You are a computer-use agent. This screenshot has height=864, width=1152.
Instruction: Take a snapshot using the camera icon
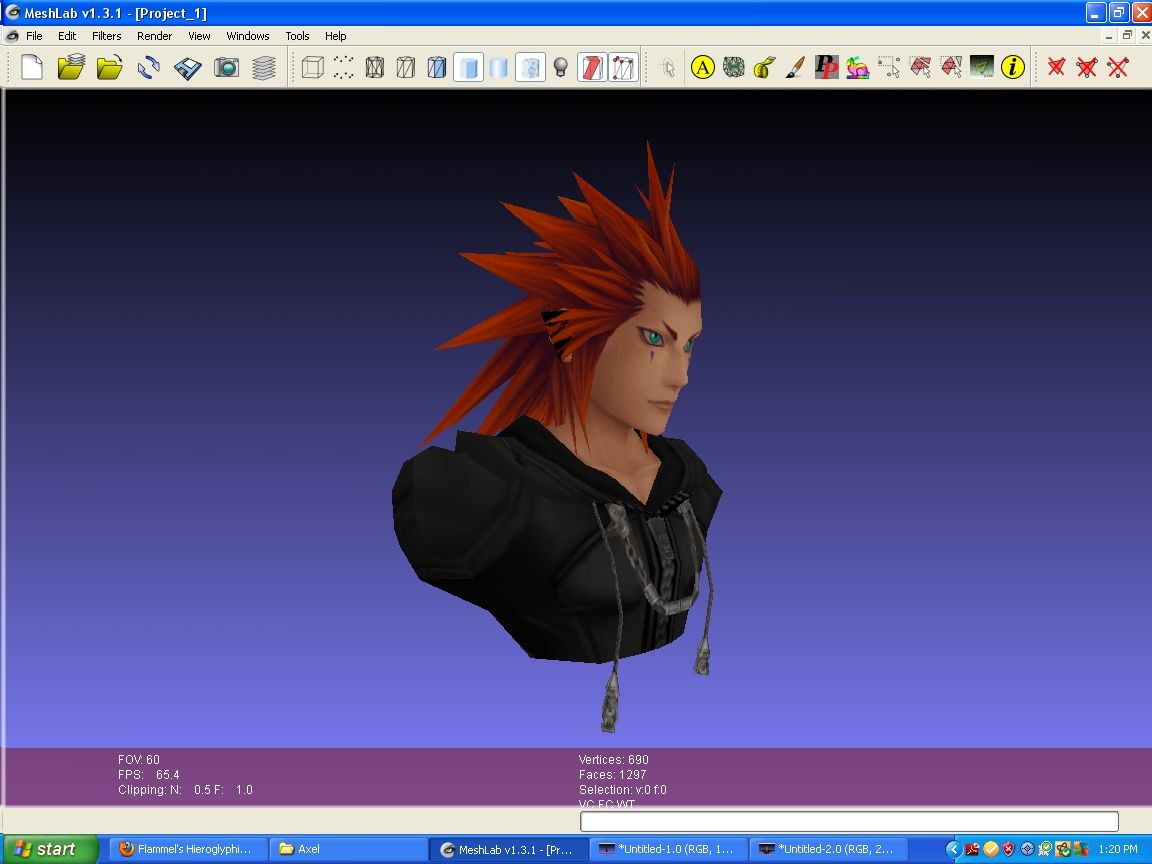point(228,67)
